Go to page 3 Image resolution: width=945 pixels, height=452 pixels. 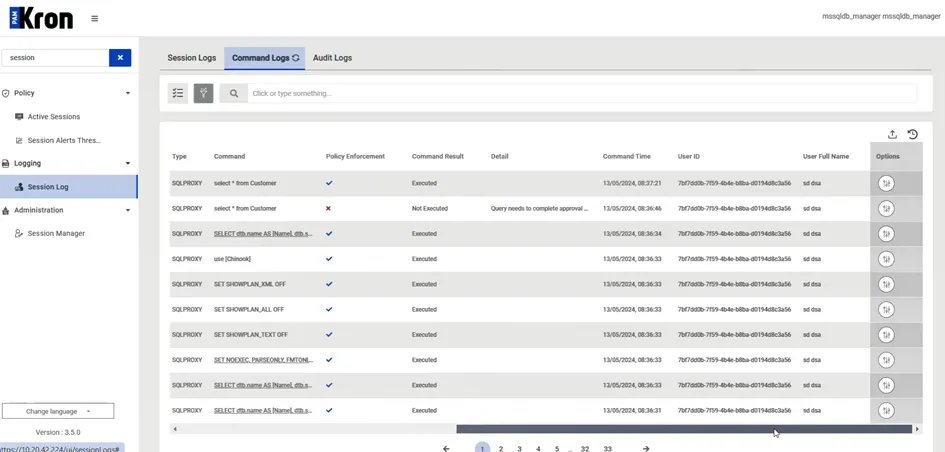pyautogui.click(x=520, y=448)
